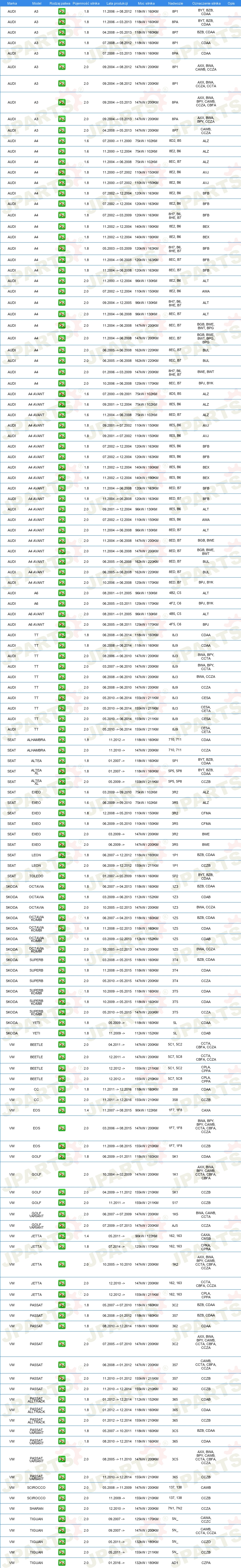Select the 5P2 body cell in TOLEDO row
This screenshot has width=241, height=1568.
175,876
